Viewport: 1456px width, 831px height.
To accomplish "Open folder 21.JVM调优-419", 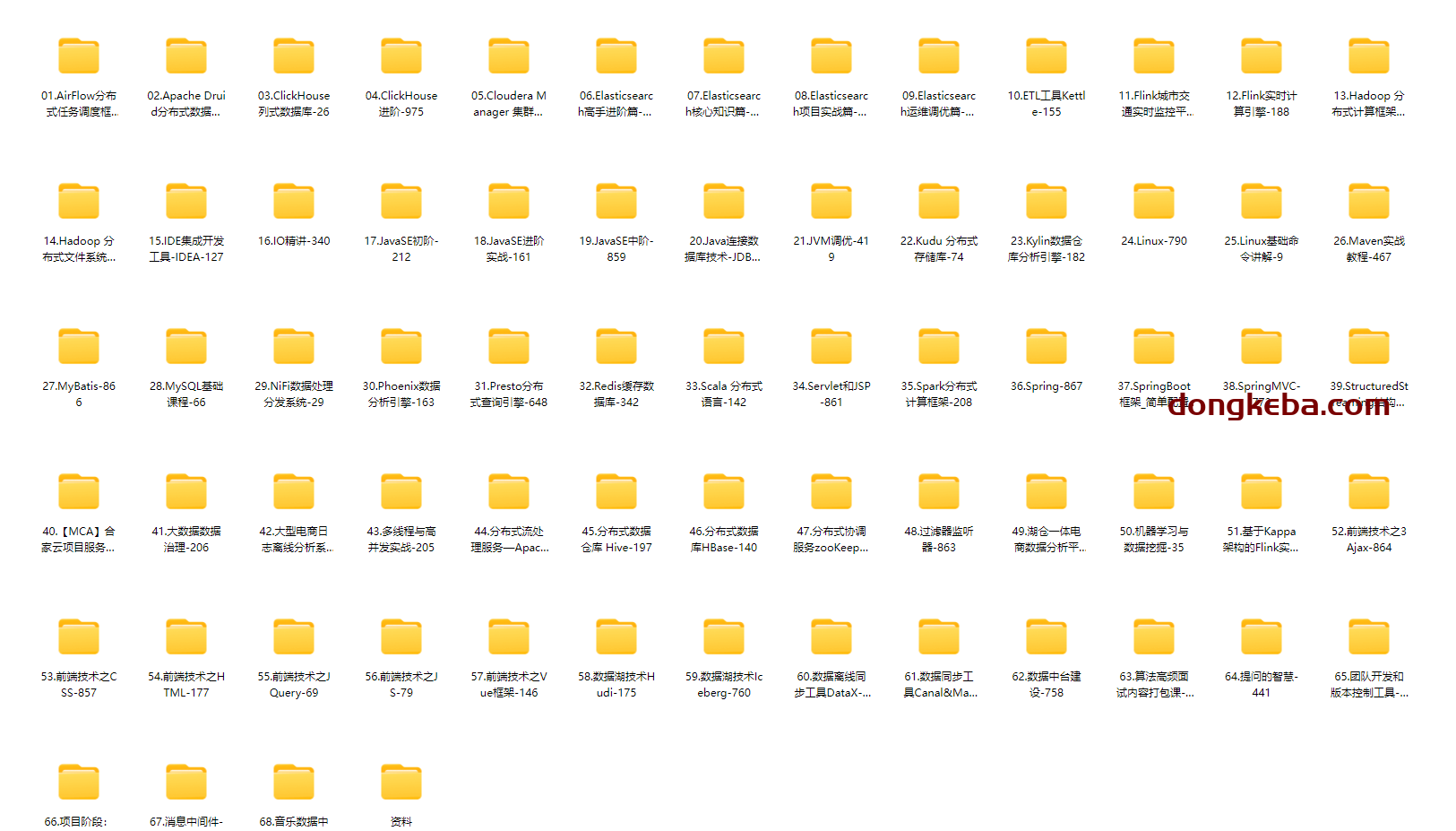I will click(x=831, y=201).
